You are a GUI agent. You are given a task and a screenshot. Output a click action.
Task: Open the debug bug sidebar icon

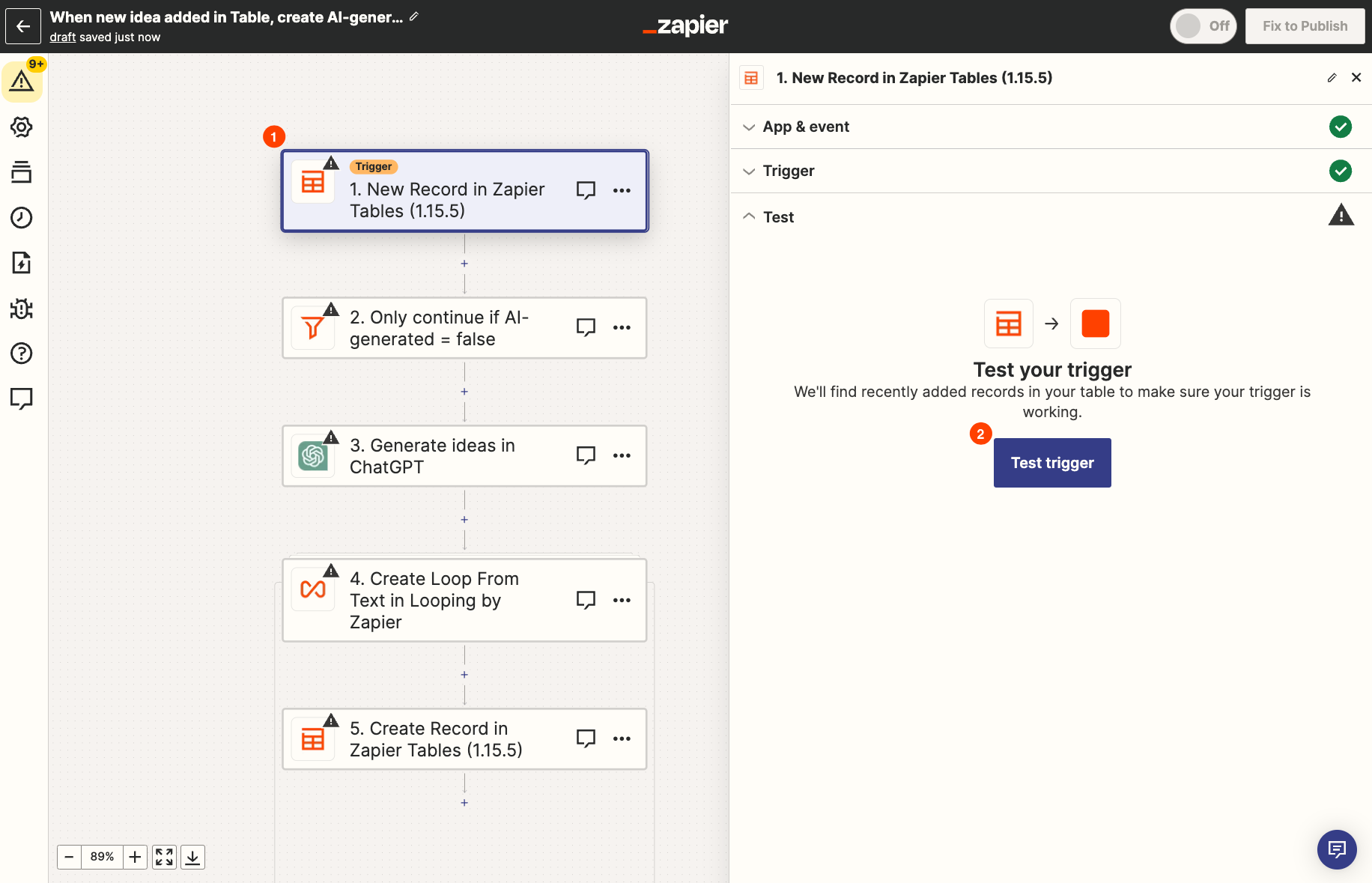click(x=22, y=308)
